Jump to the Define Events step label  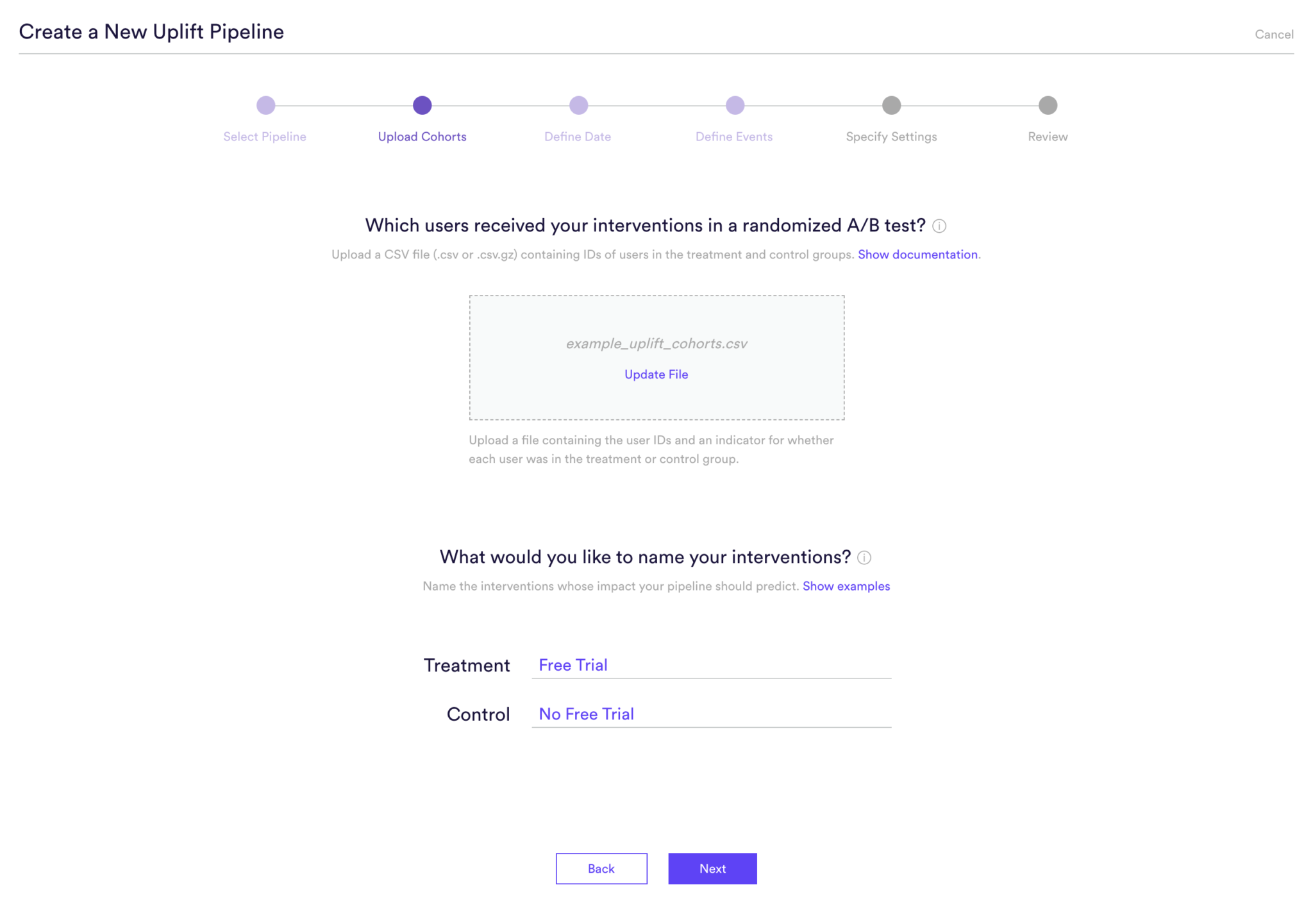point(734,137)
